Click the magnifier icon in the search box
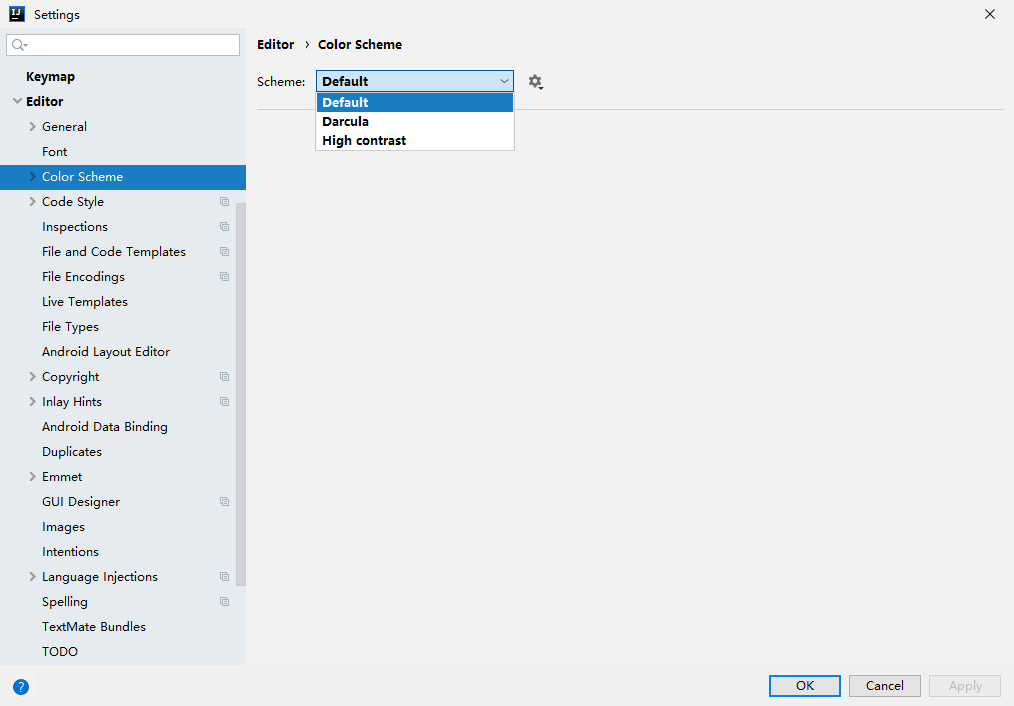Screen dimensions: 1014x706 tap(19, 45)
